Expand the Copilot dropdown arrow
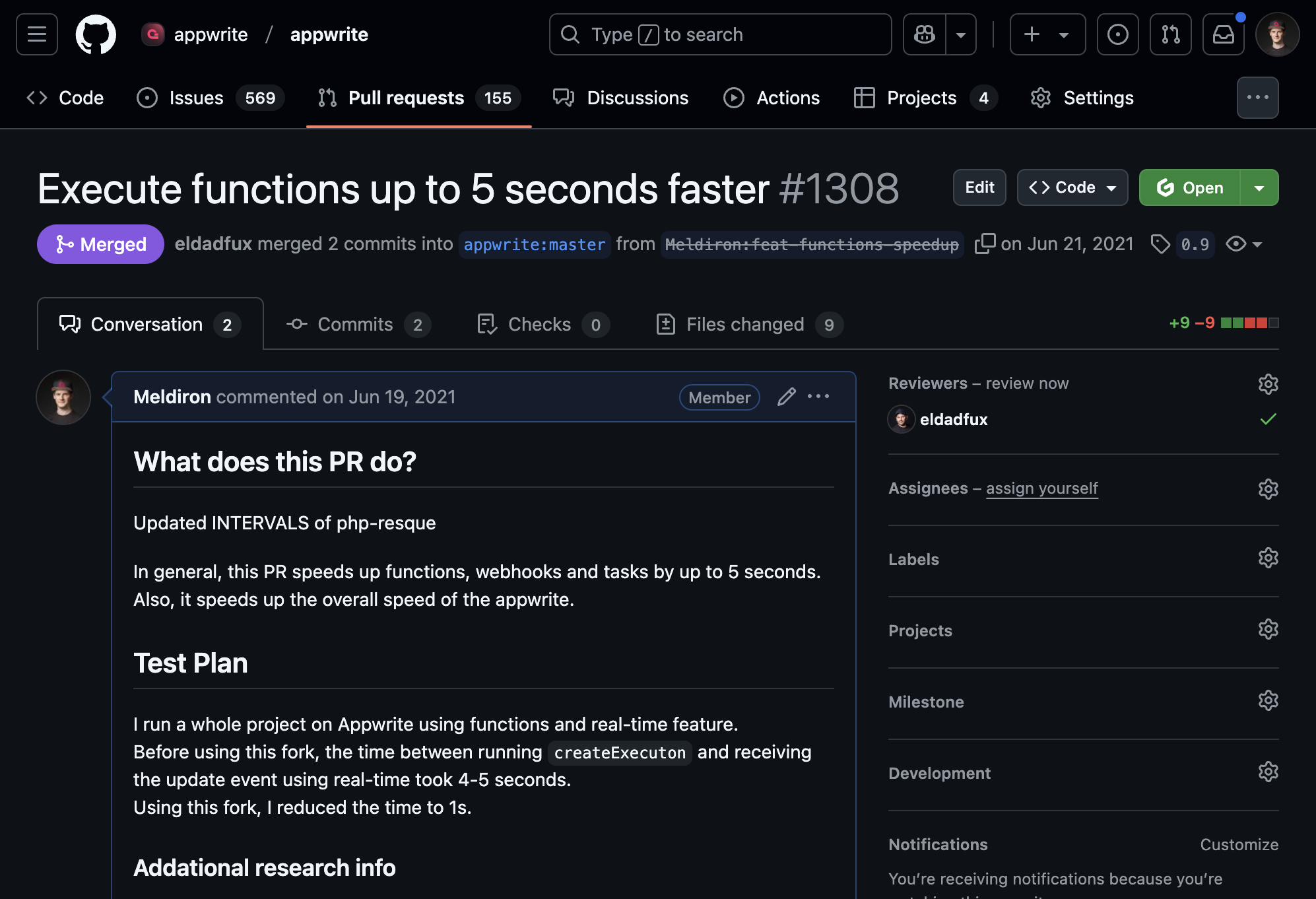1316x899 pixels. point(961,34)
